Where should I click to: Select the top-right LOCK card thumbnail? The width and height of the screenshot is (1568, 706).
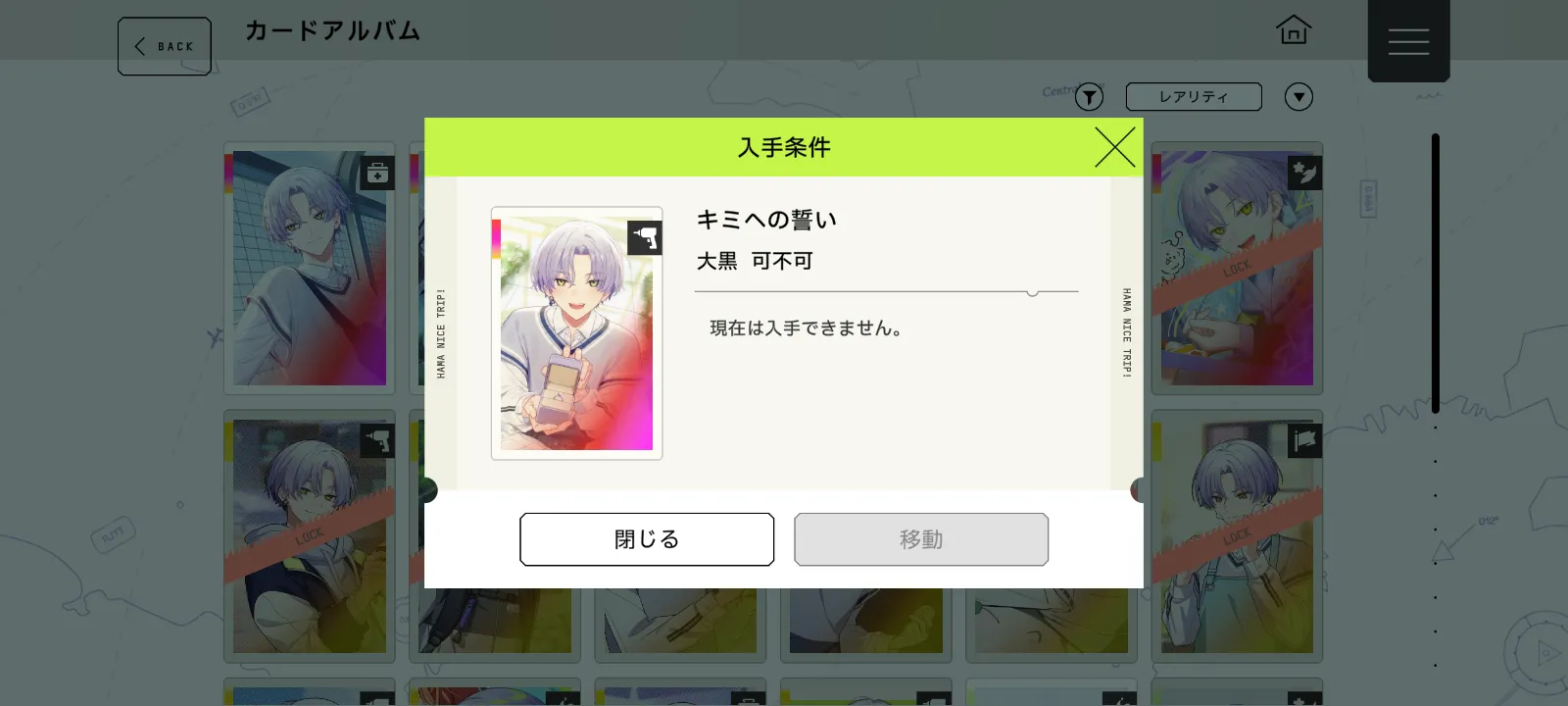point(1237,268)
